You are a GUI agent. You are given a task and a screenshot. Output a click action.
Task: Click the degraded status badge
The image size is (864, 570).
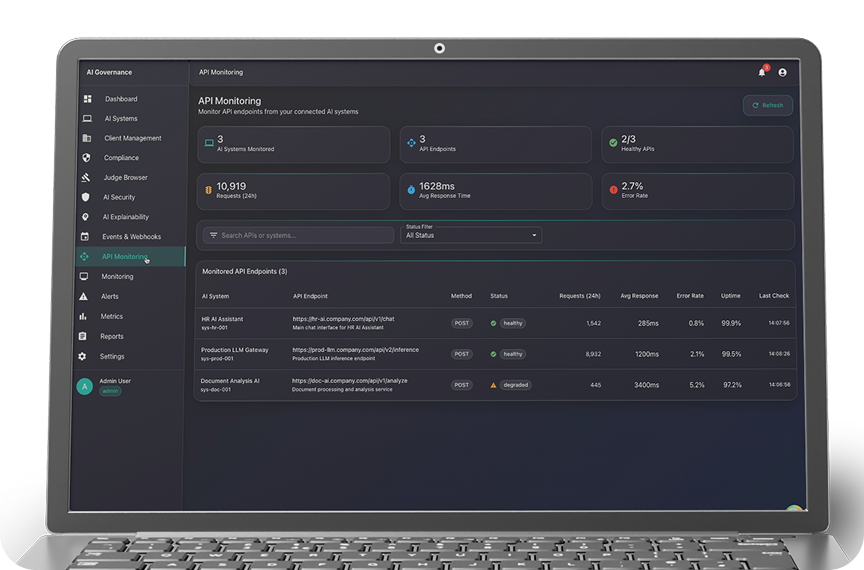pyautogui.click(x=516, y=385)
